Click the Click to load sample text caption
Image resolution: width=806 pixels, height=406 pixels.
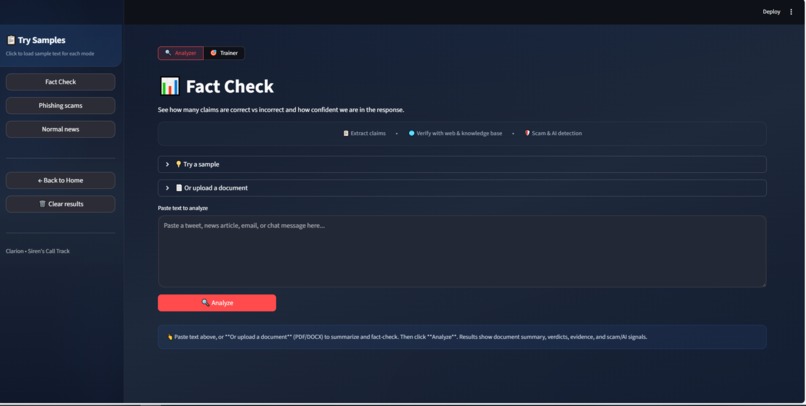click(x=50, y=53)
